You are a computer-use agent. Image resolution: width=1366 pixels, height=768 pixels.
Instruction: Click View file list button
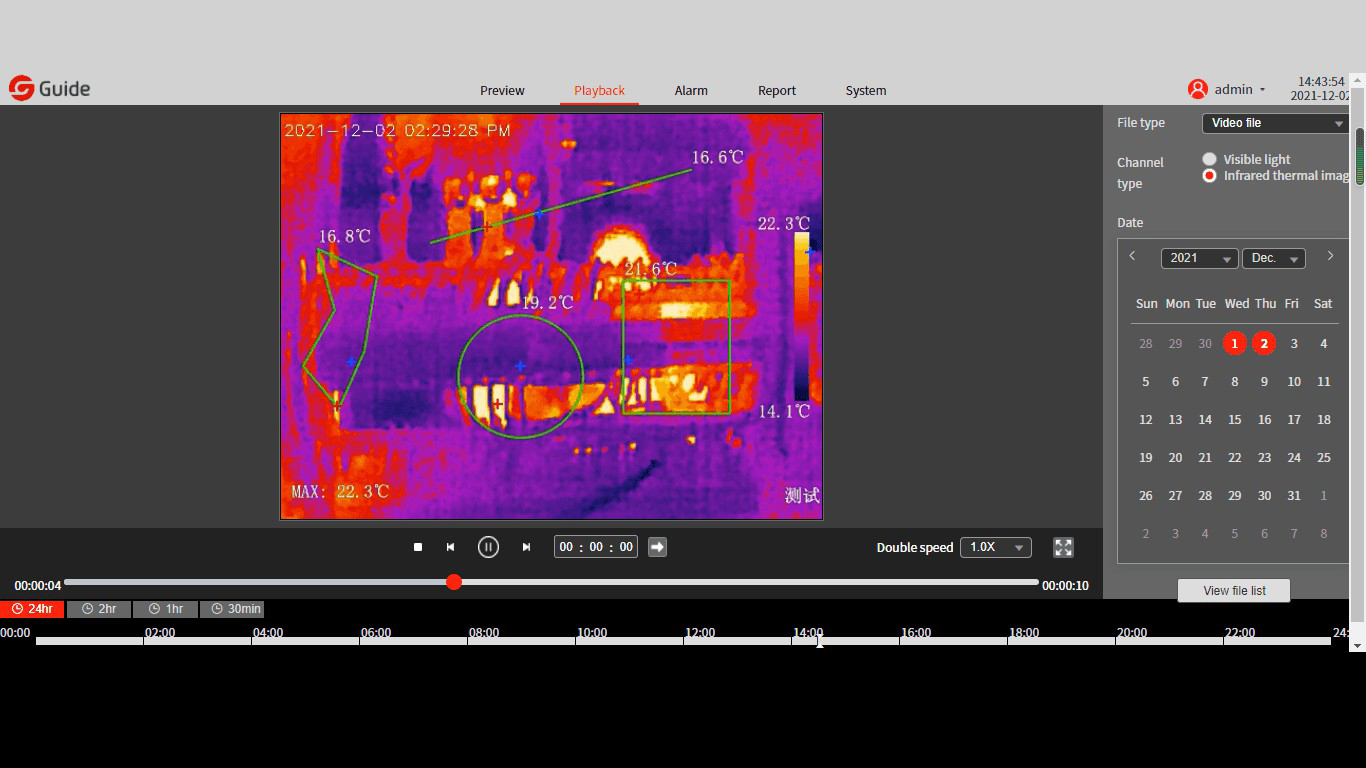pyautogui.click(x=1234, y=590)
